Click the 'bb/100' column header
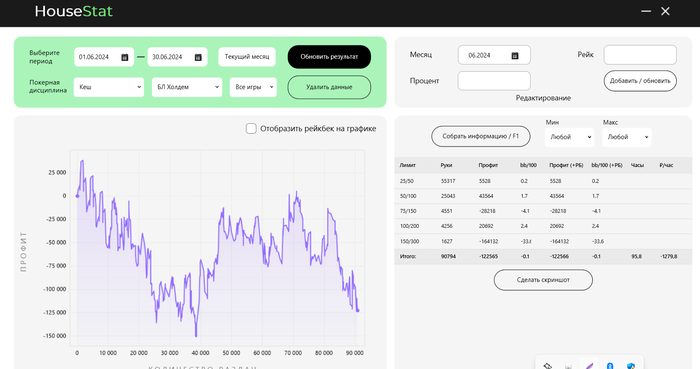Viewport: 700px width, 369px height. 528,165
